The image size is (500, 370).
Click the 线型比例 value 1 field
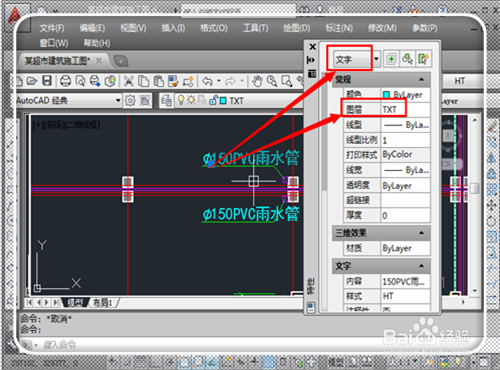pos(405,140)
